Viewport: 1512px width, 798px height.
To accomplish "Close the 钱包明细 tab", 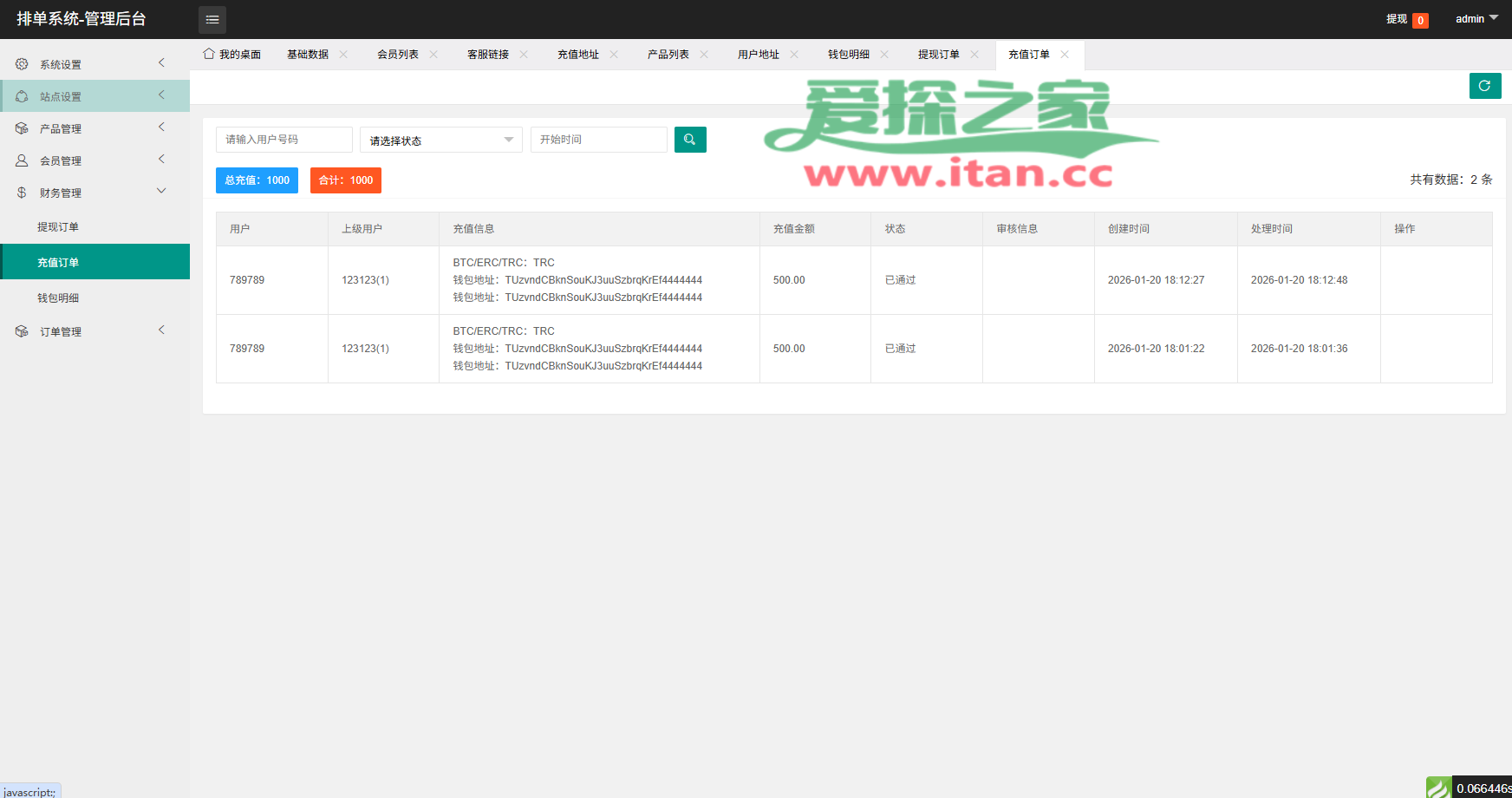I will point(884,55).
